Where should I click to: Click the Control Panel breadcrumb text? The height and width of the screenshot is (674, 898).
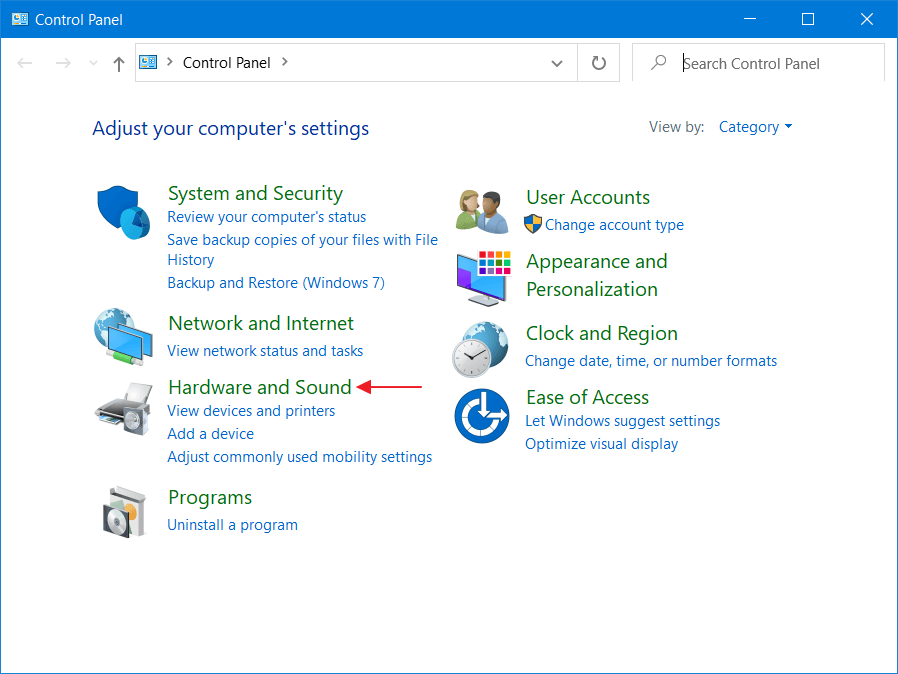[226, 62]
